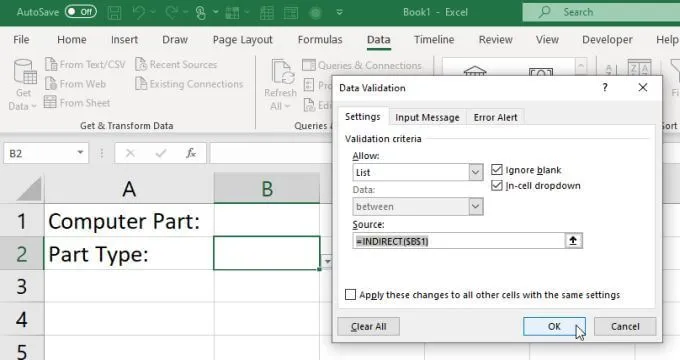Open the Allow dropdown showing List
This screenshot has height=360, width=680.
418,173
